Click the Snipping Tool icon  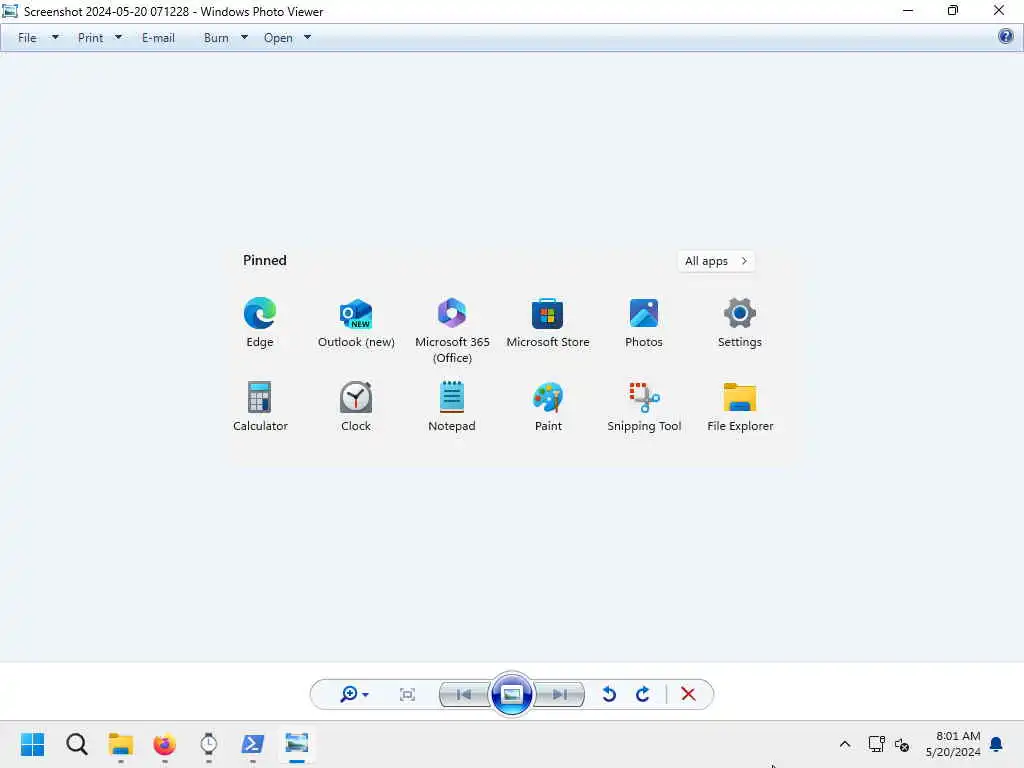(645, 397)
